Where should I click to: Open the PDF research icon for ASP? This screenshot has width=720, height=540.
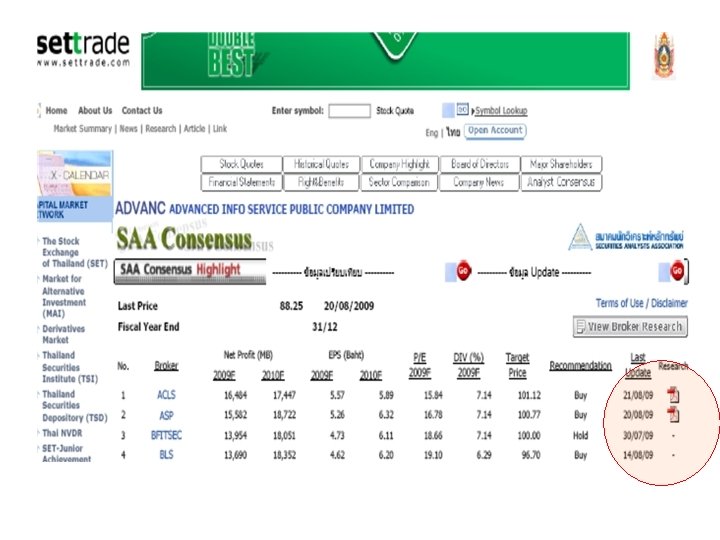click(673, 415)
